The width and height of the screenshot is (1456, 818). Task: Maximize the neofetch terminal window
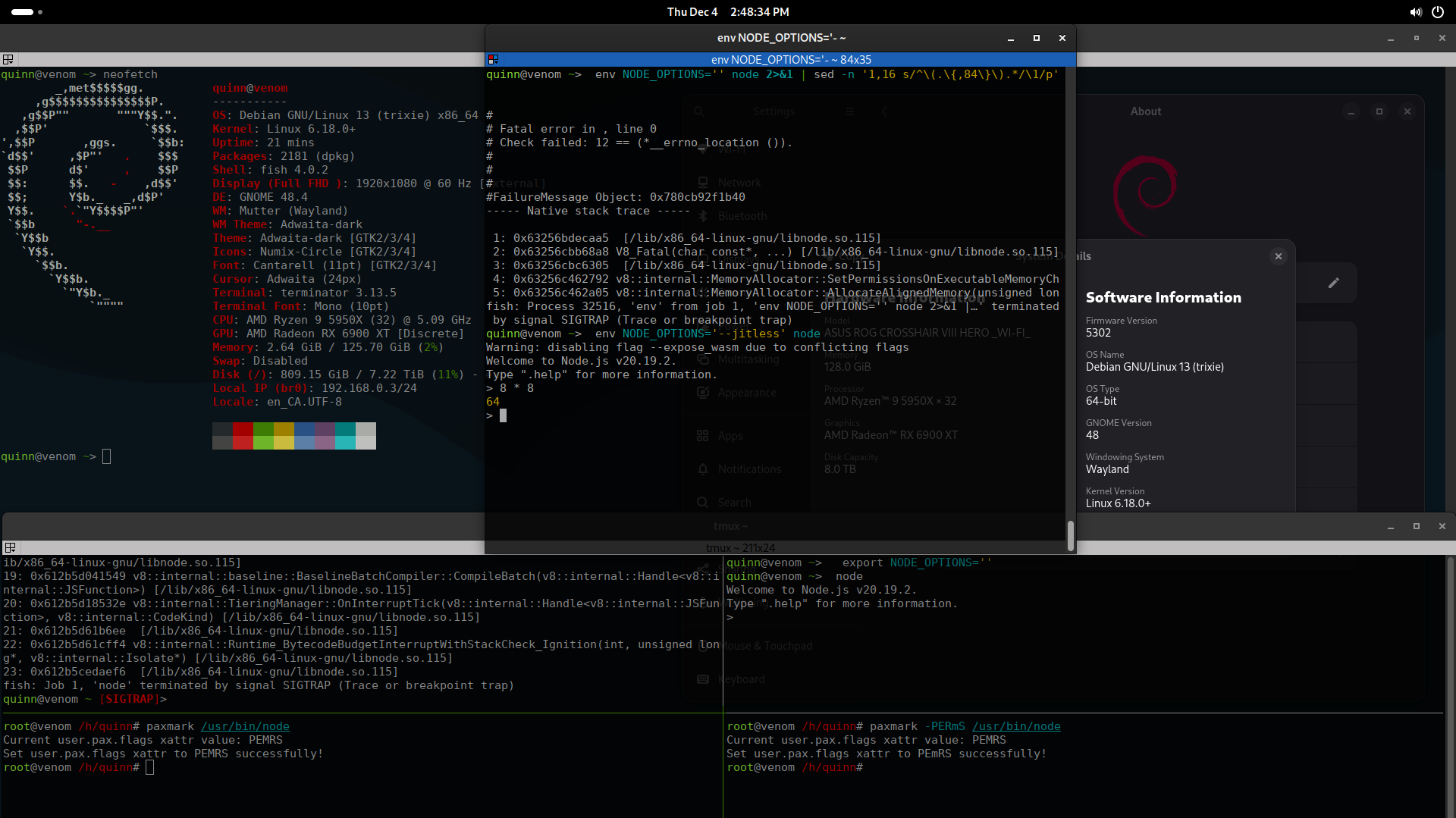pos(1417,38)
